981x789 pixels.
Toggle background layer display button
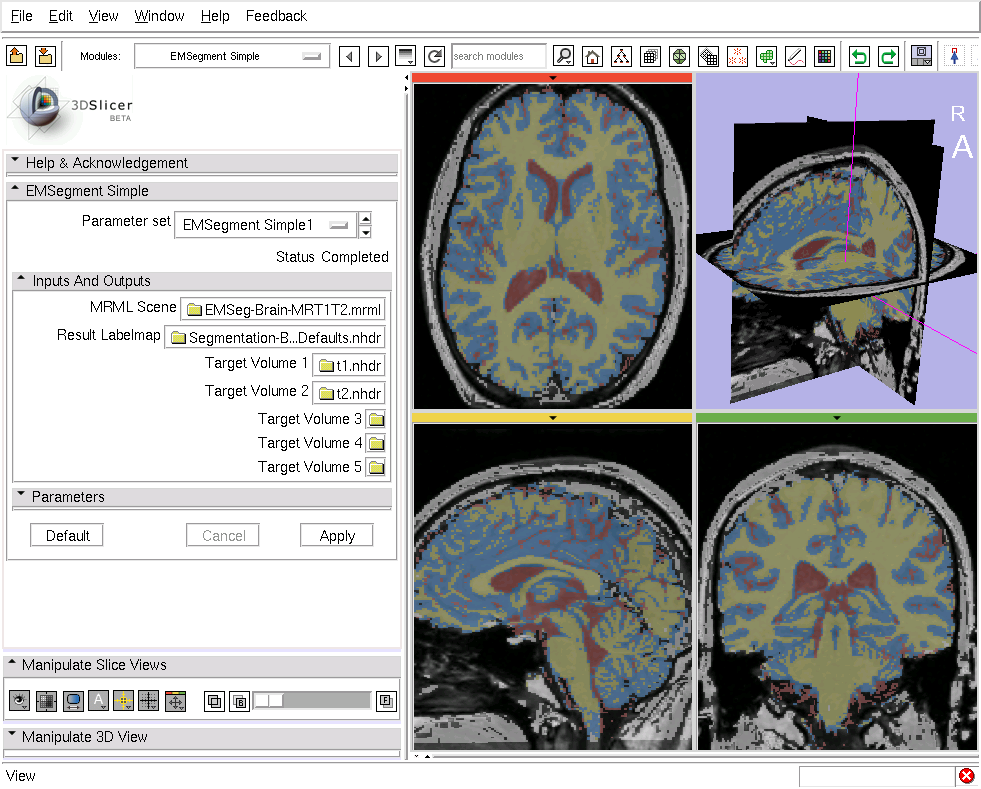(x=240, y=702)
